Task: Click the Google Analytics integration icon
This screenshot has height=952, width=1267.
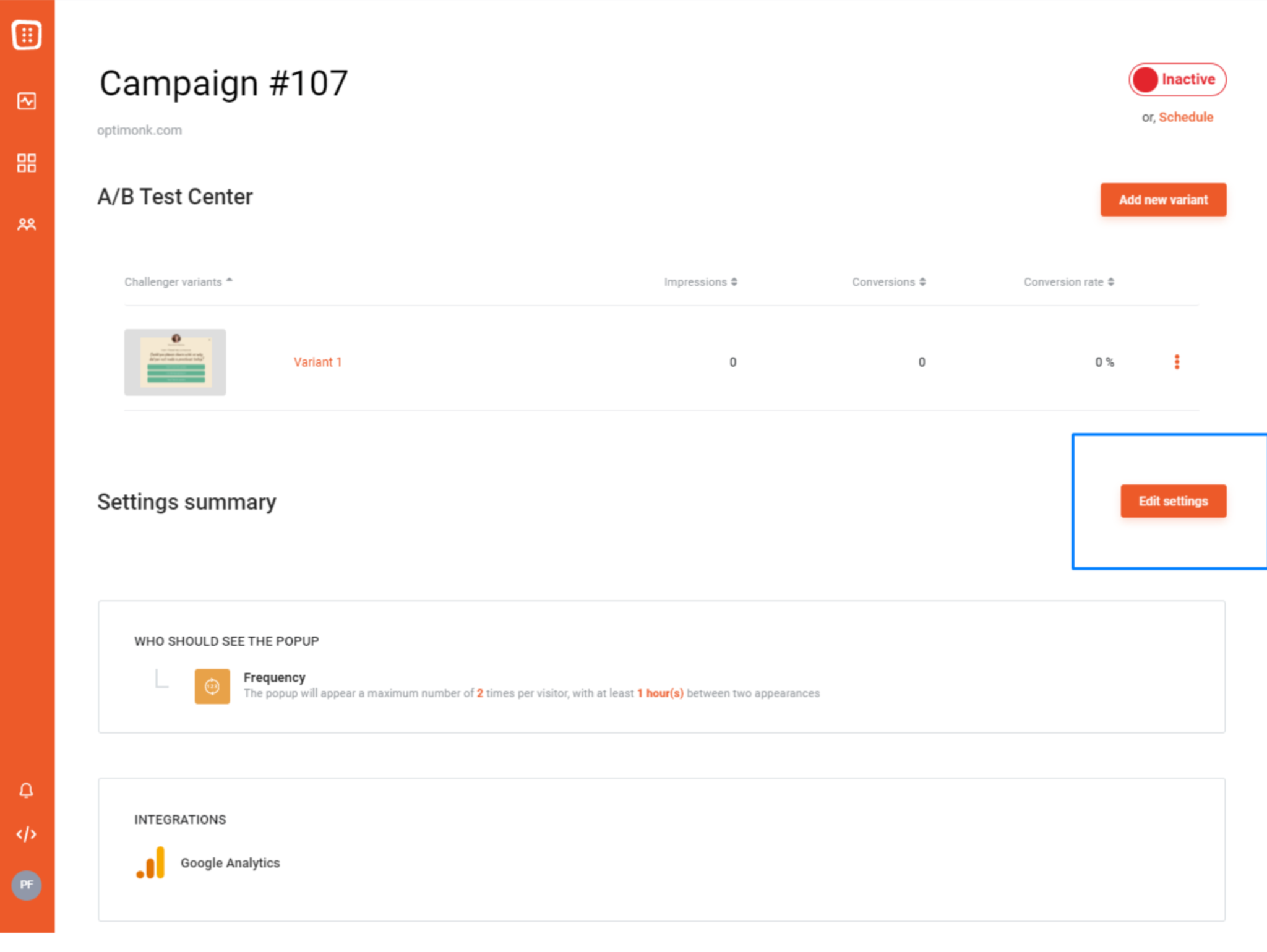Action: point(151,862)
